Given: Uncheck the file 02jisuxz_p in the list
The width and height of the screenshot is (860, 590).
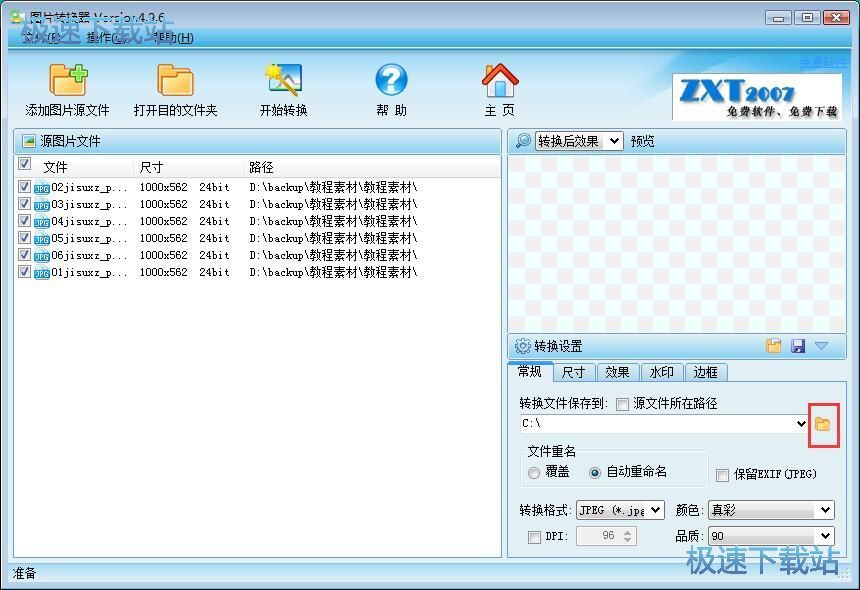Looking at the screenshot, I should pos(25,187).
